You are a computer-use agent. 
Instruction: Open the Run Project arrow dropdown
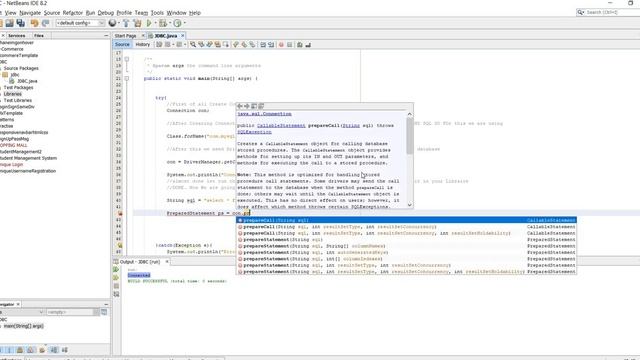[155, 23]
